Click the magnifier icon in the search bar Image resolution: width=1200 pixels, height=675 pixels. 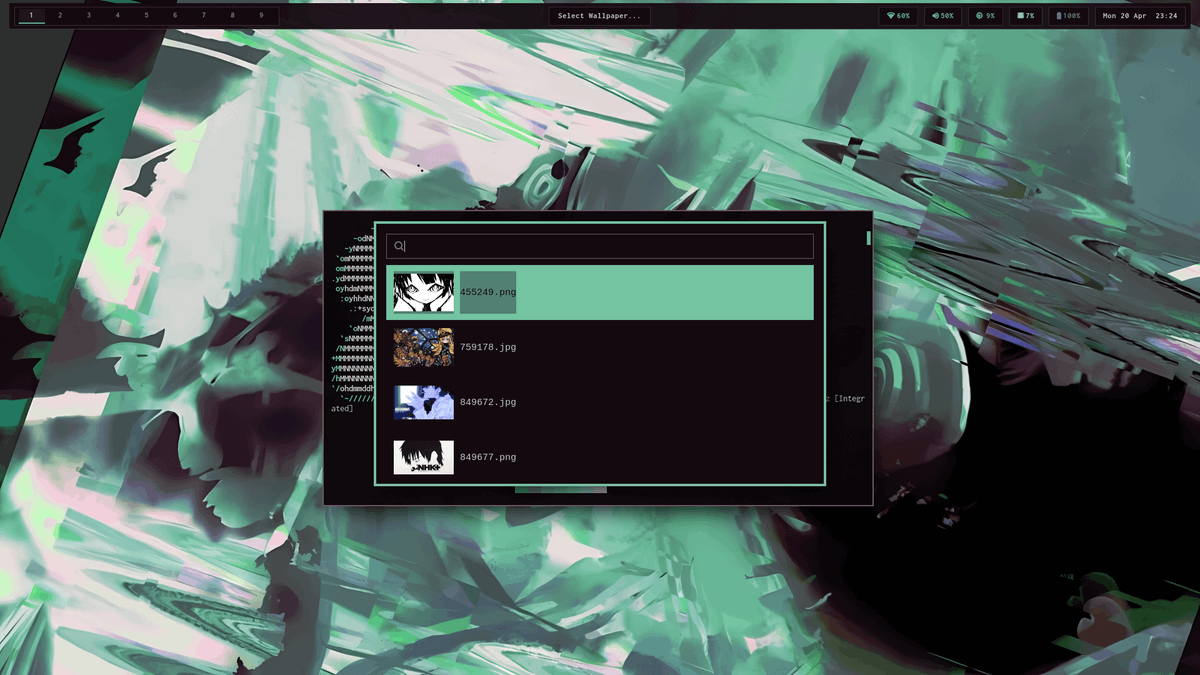(398, 245)
